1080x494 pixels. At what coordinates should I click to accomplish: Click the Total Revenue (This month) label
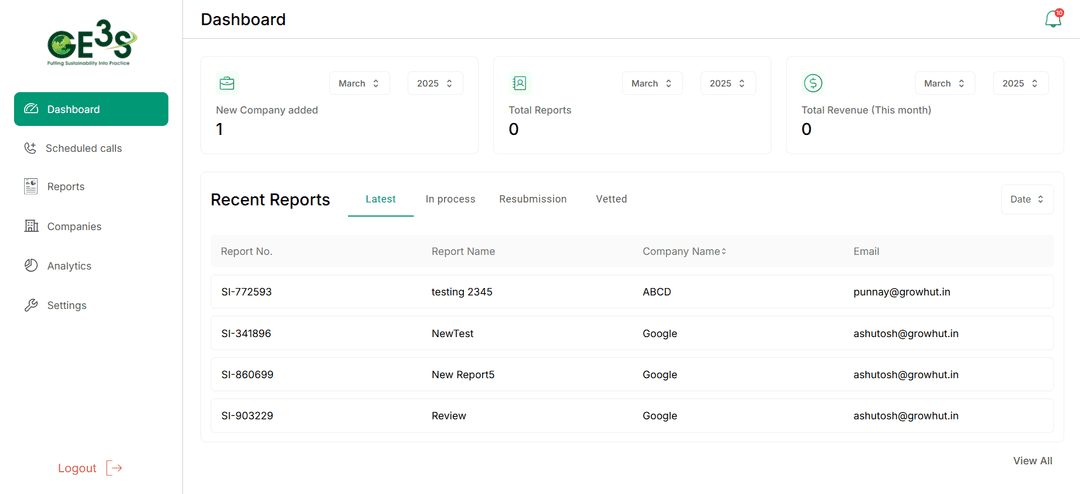(x=866, y=110)
